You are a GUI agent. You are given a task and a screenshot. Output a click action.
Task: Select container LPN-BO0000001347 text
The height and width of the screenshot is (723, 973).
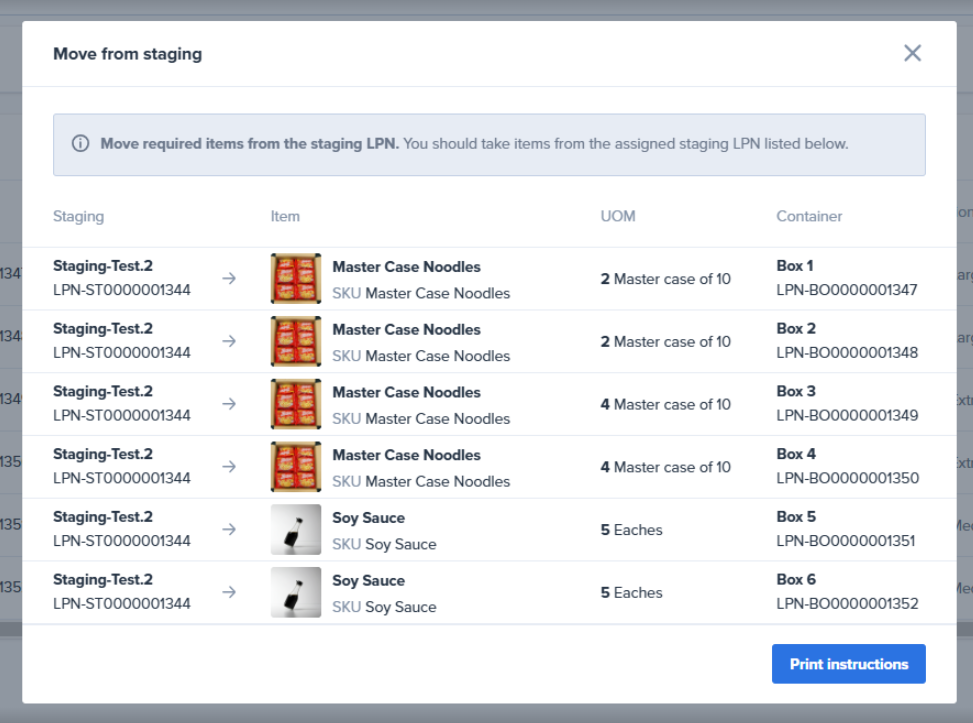click(847, 291)
